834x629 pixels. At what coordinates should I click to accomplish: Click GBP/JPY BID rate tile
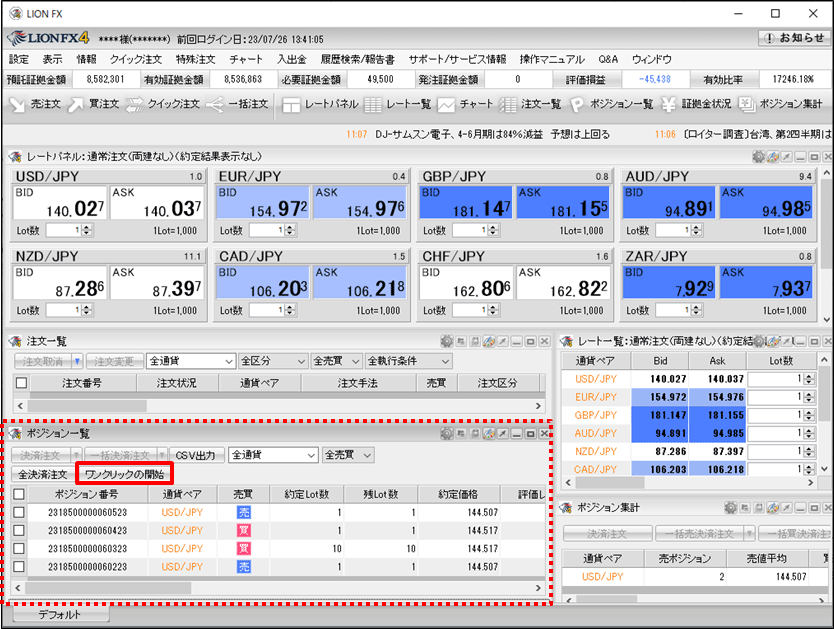point(466,203)
